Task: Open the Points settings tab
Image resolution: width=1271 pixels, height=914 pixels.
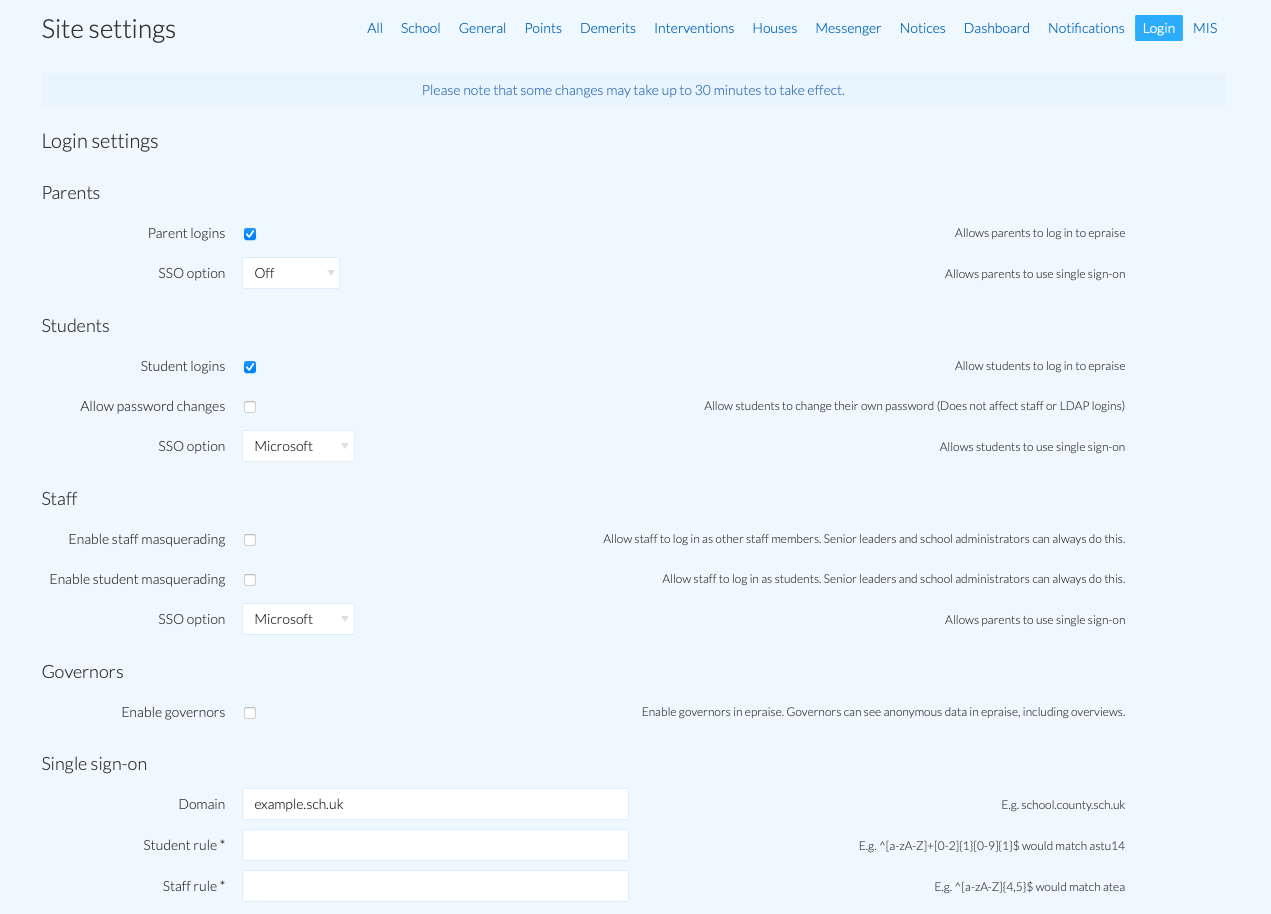Action: (x=543, y=28)
